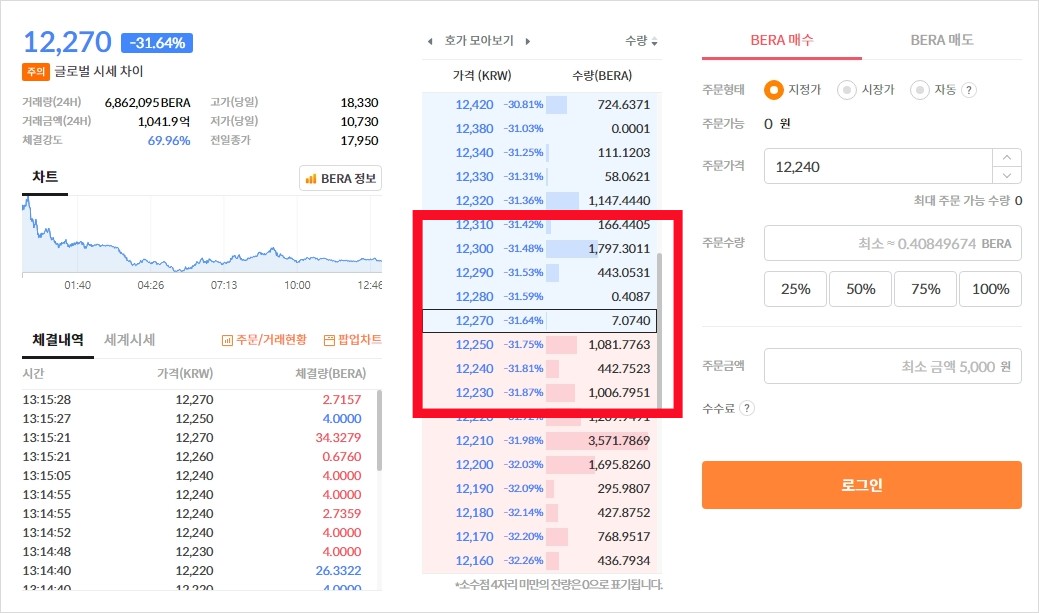
Task: Click the 13:14:52 trade history row
Action: tap(199, 533)
